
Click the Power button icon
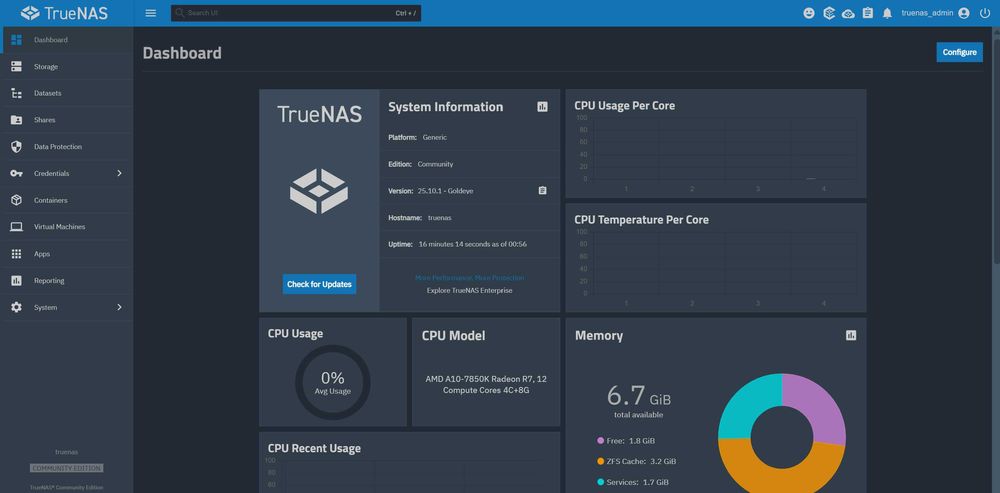(985, 13)
